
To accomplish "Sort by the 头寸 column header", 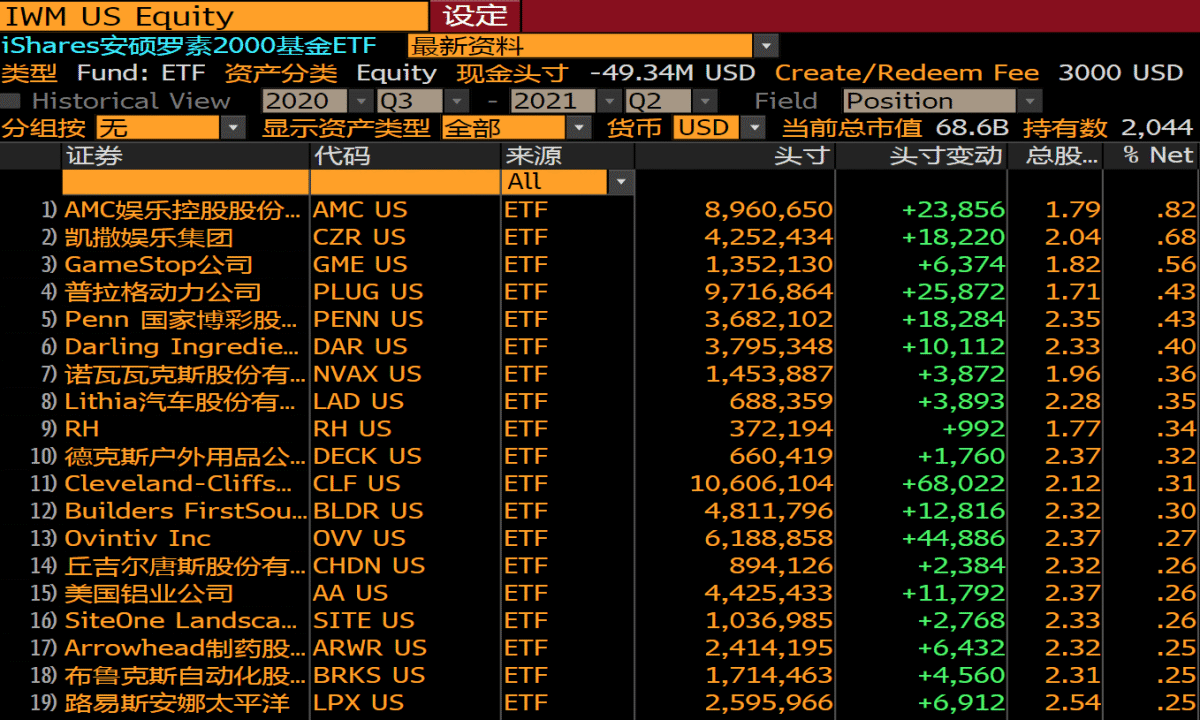I will (735, 155).
